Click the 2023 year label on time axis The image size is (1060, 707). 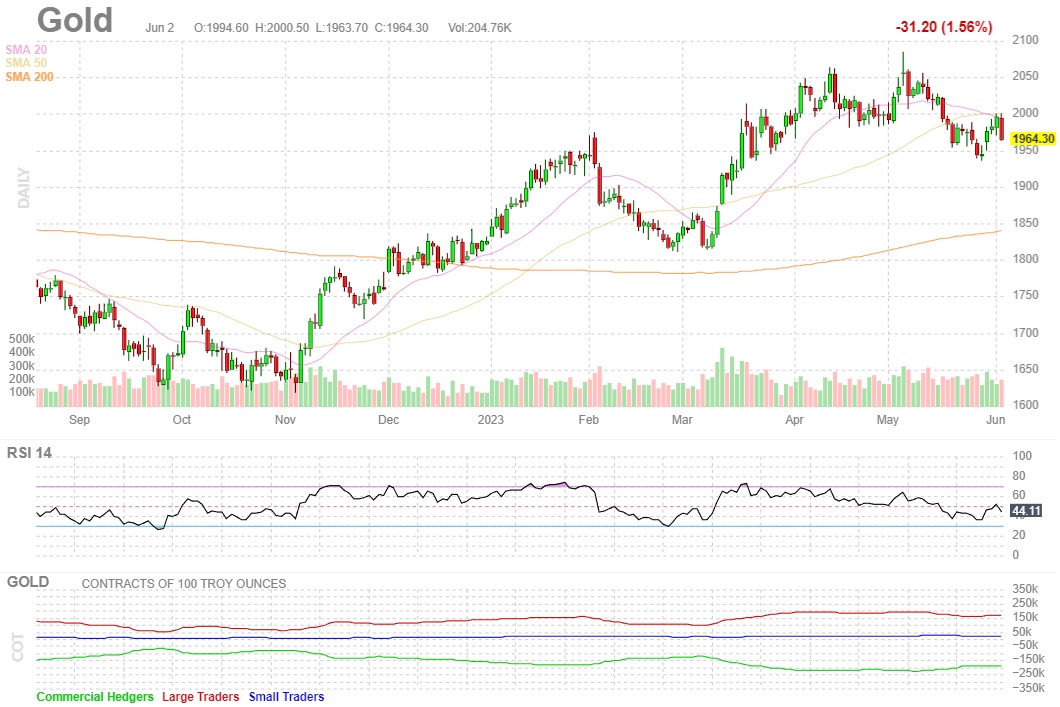click(x=491, y=420)
